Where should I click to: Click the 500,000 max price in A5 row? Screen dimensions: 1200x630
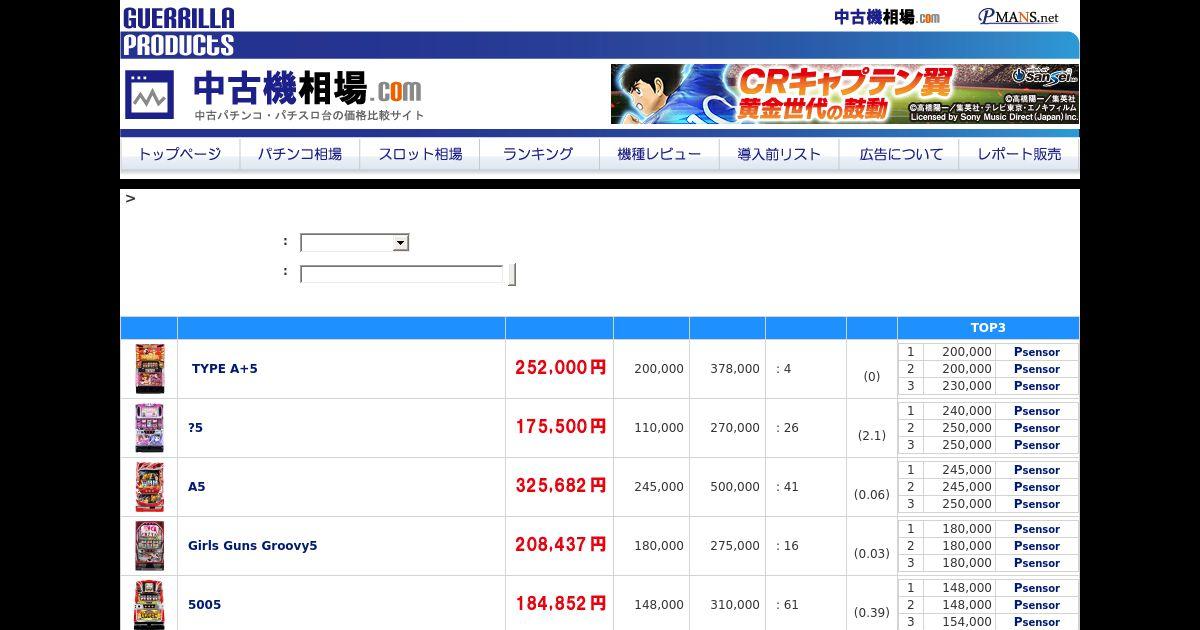pyautogui.click(x=735, y=487)
